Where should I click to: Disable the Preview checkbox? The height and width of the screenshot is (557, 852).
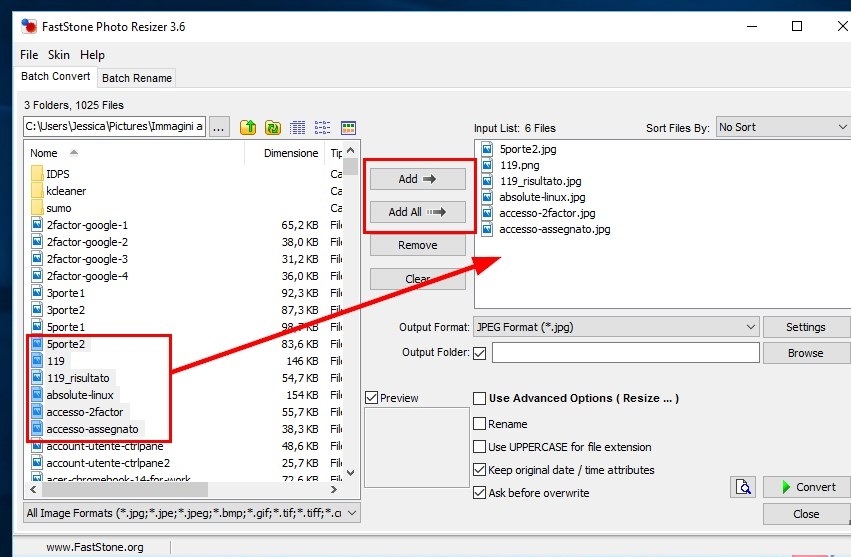pyautogui.click(x=372, y=398)
